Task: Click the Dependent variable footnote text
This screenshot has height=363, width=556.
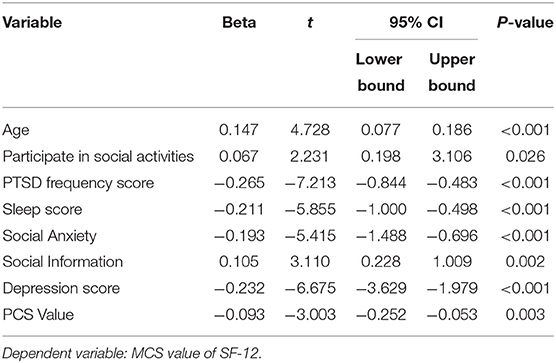Action: (x=132, y=353)
